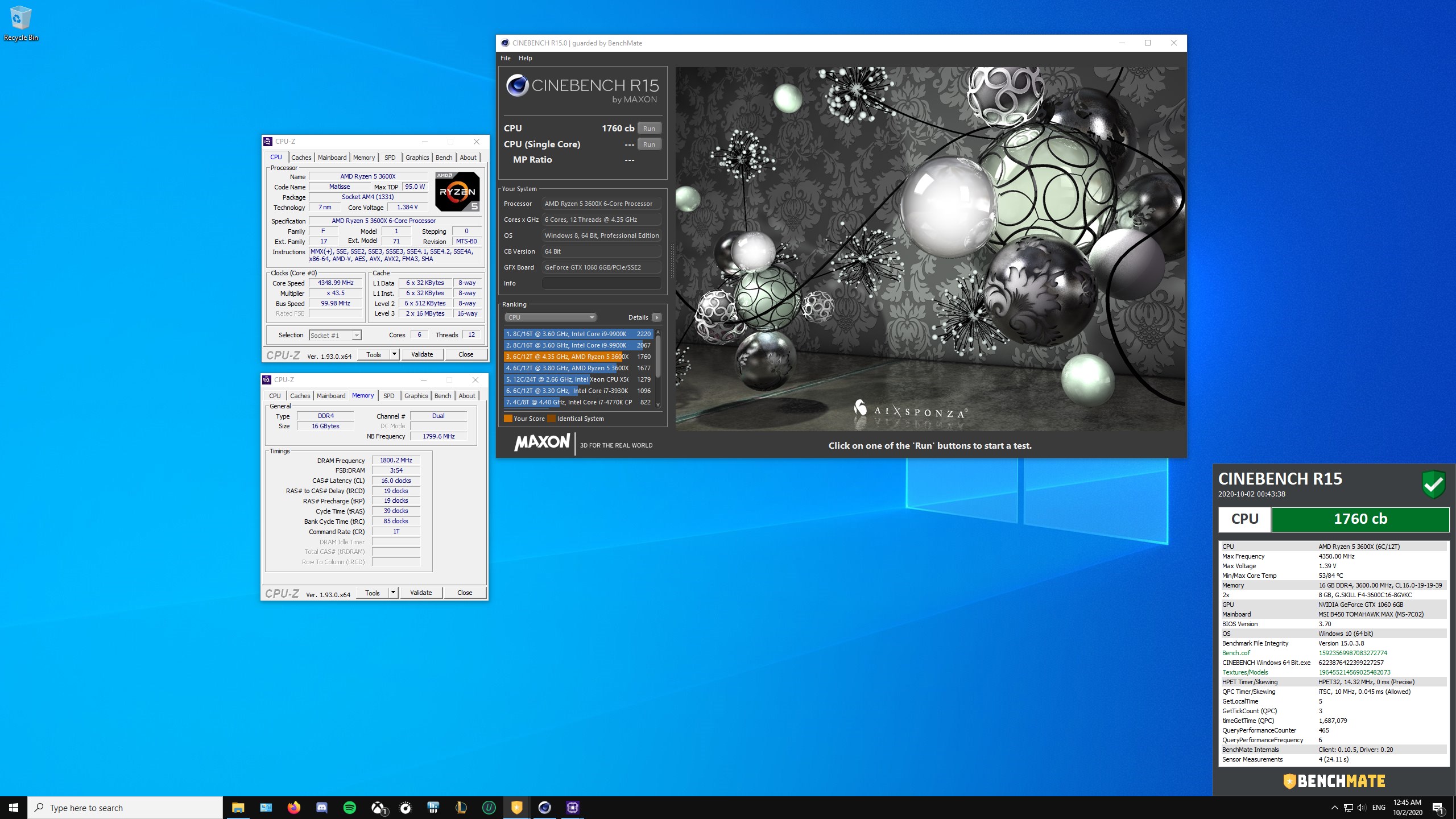Run the CPU (Single Core) test

[649, 144]
